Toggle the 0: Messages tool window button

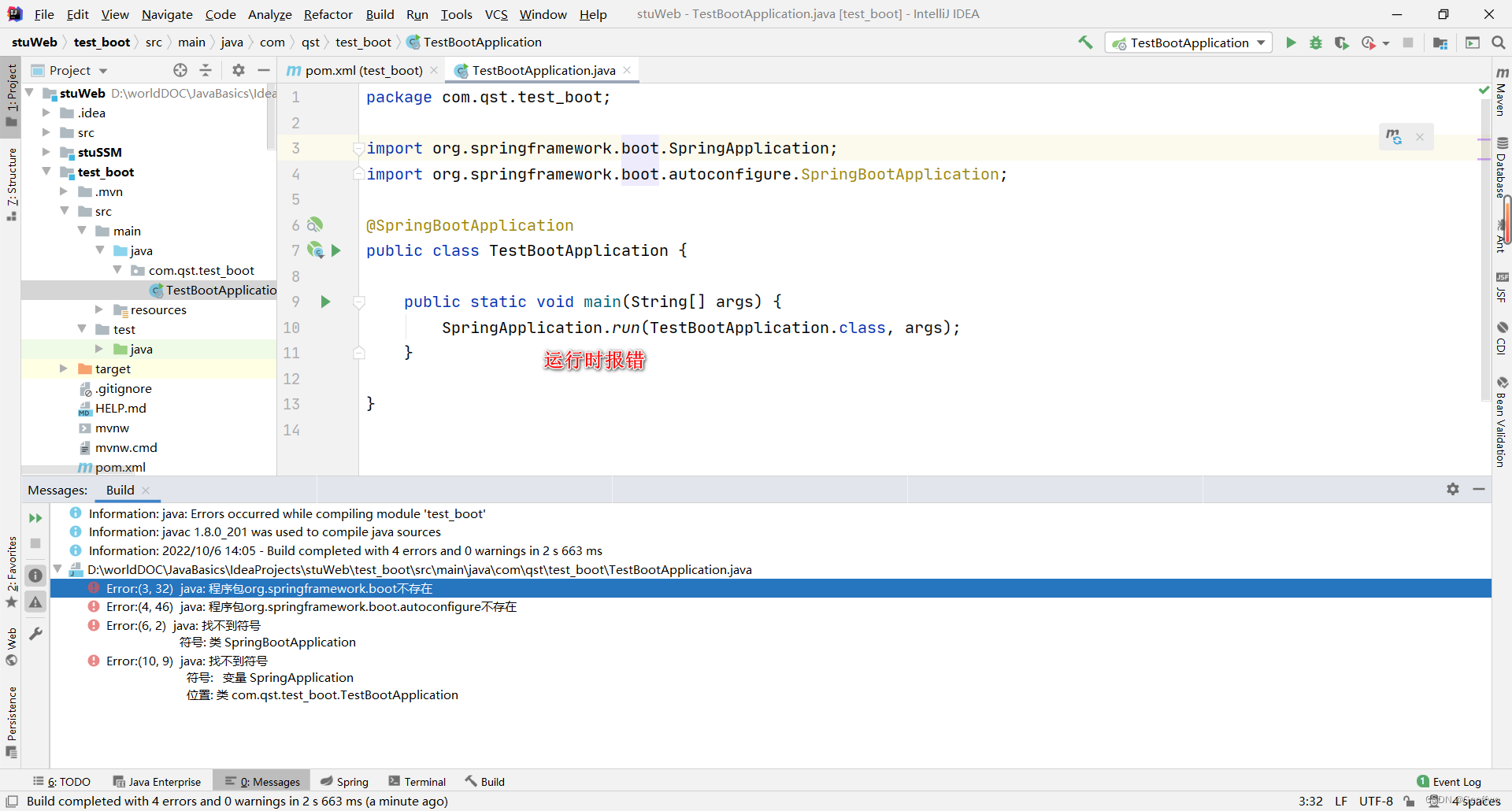262,781
